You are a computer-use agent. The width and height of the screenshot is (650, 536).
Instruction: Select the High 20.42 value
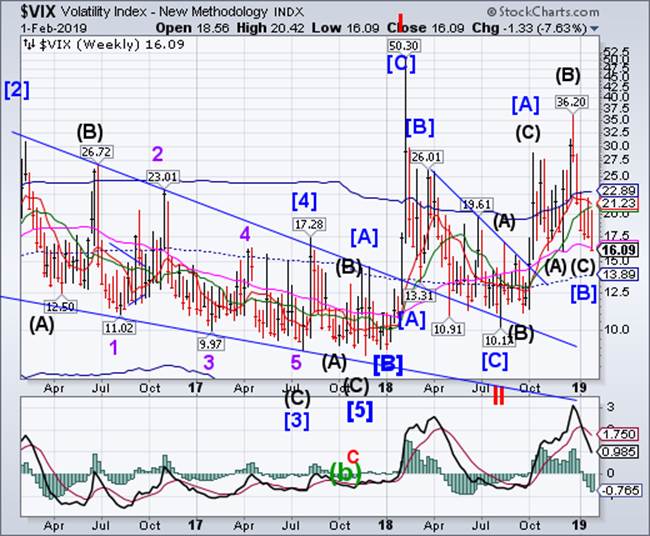pos(270,28)
